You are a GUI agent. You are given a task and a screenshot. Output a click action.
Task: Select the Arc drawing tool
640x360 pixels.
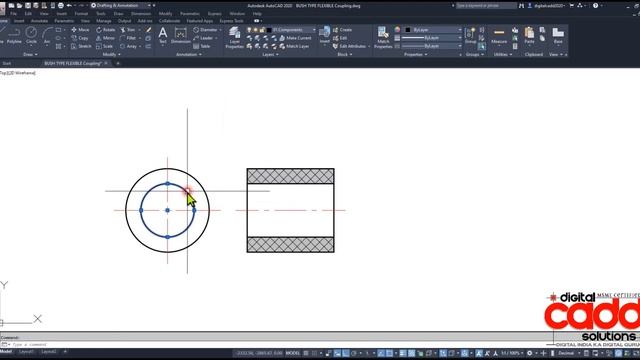[x=47, y=36]
